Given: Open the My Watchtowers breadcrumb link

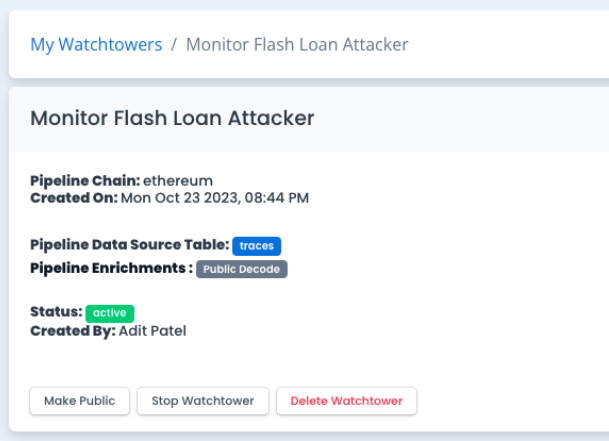Looking at the screenshot, I should 96,45.
